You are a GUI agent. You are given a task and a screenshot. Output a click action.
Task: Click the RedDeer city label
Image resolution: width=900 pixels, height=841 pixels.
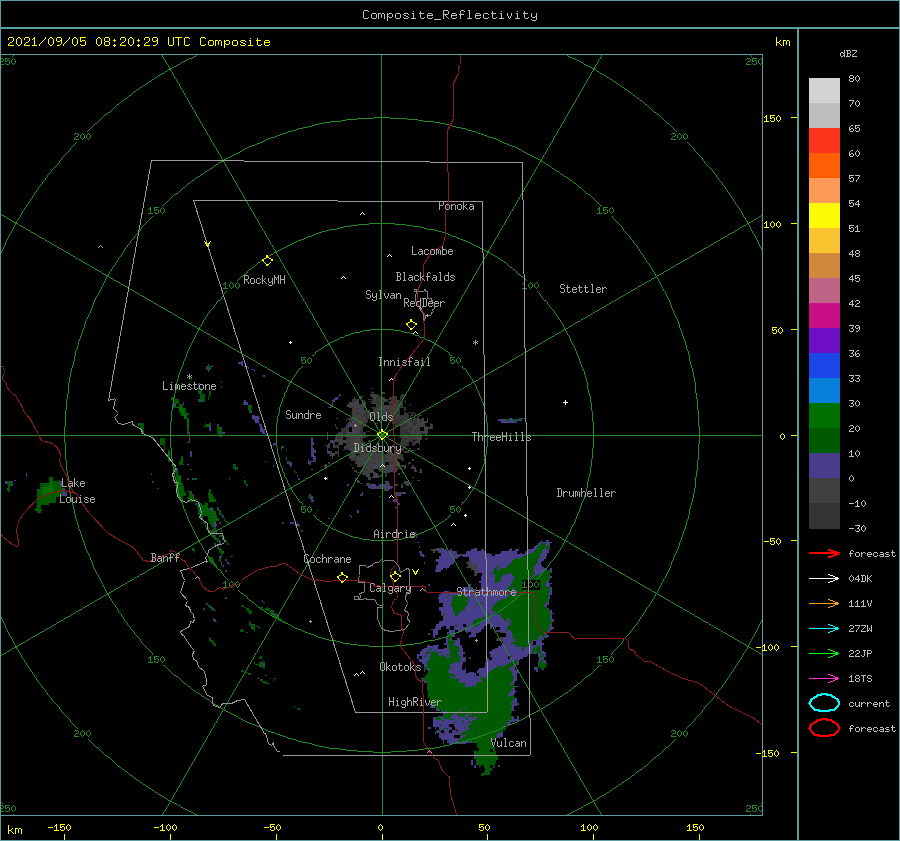point(424,303)
